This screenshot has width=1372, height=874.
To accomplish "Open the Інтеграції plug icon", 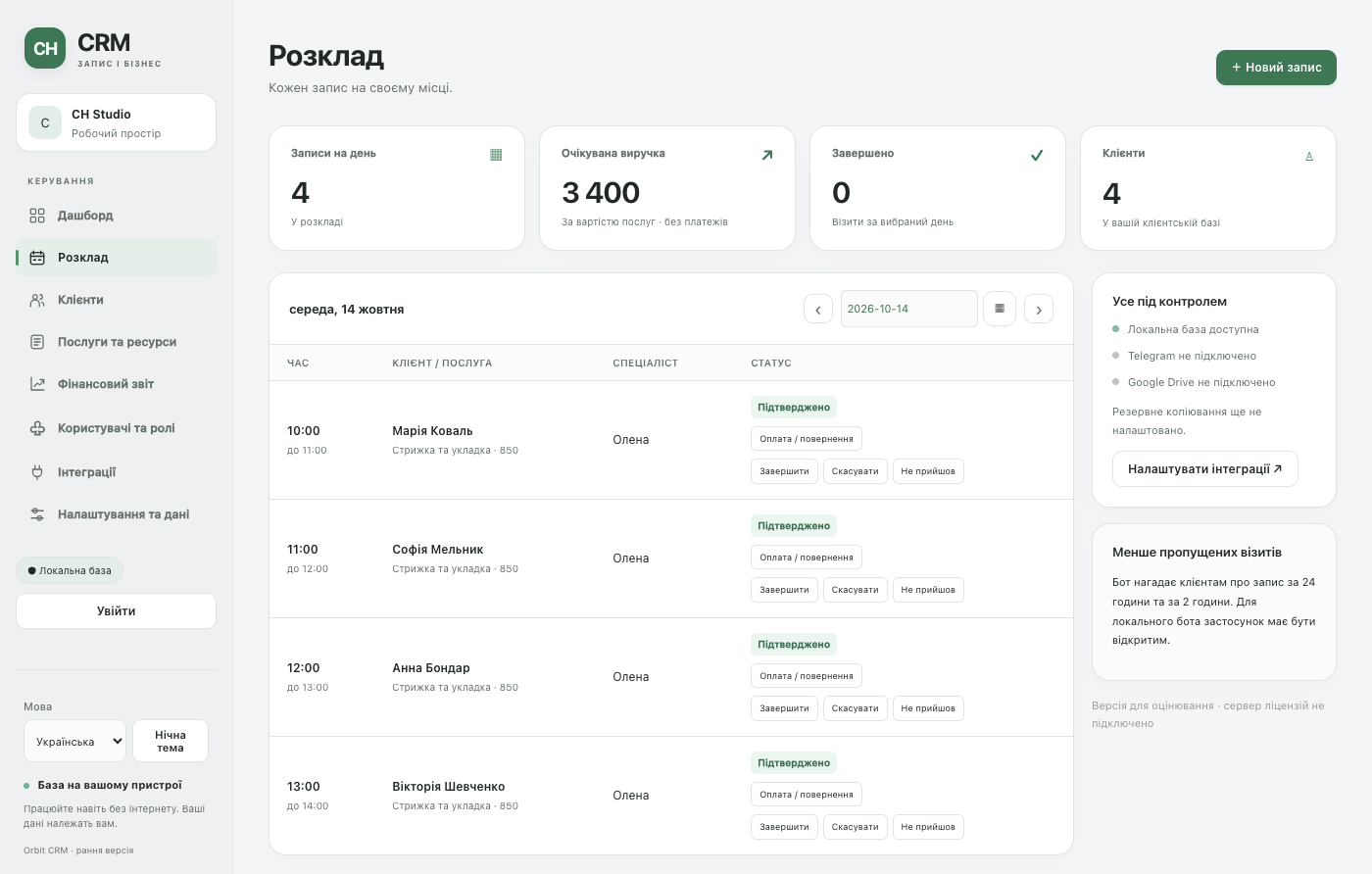I will (x=37, y=472).
